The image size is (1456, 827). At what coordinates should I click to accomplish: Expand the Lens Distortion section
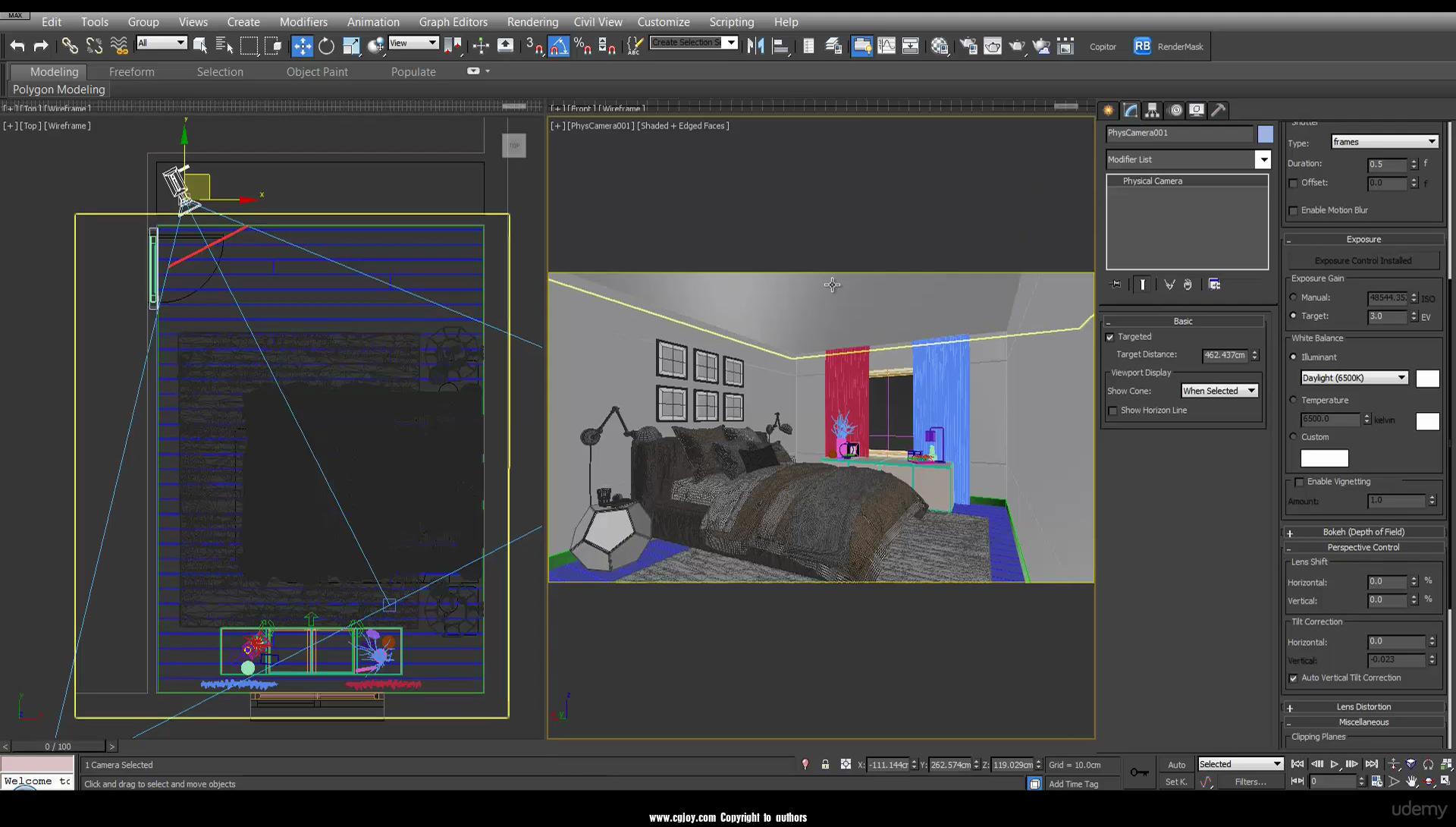[1290, 706]
